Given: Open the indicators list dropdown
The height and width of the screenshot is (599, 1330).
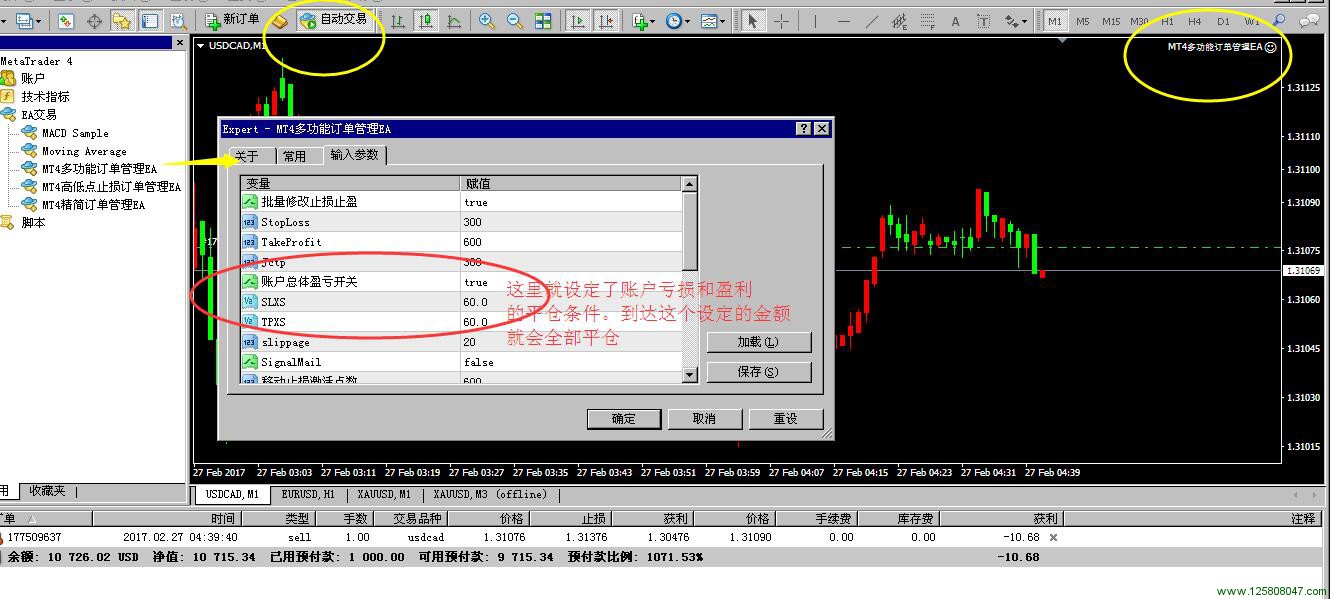Looking at the screenshot, I should (643, 20).
